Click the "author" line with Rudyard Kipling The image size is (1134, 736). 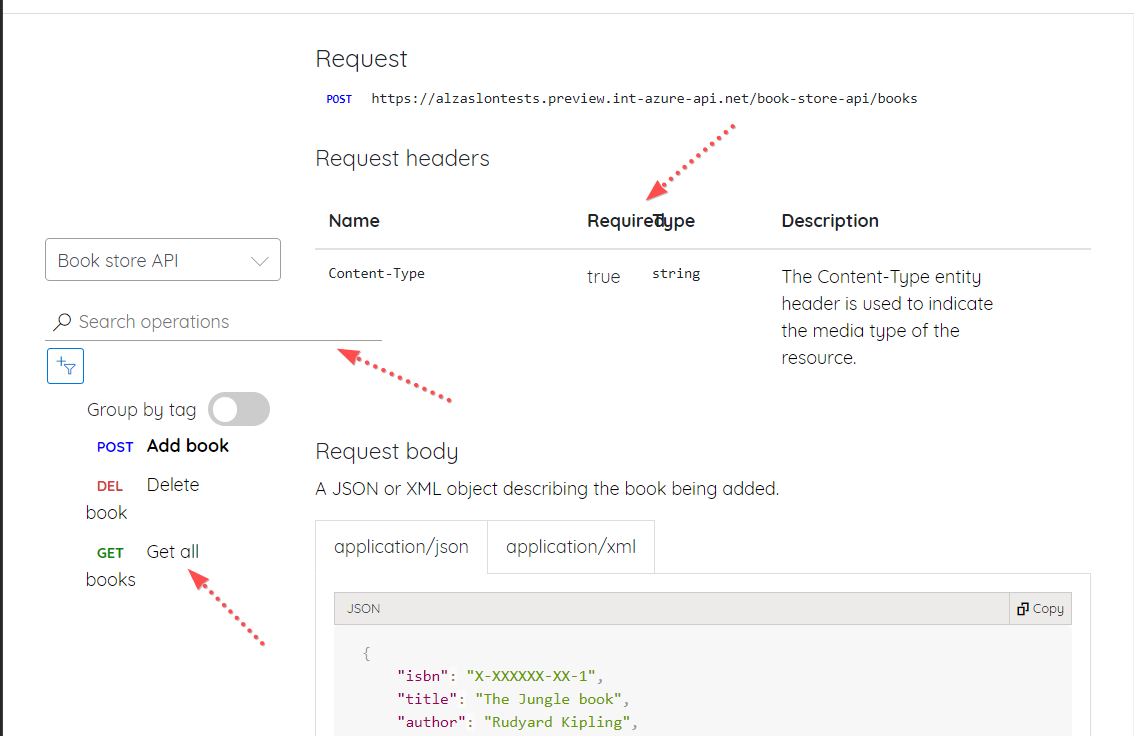click(x=517, y=722)
